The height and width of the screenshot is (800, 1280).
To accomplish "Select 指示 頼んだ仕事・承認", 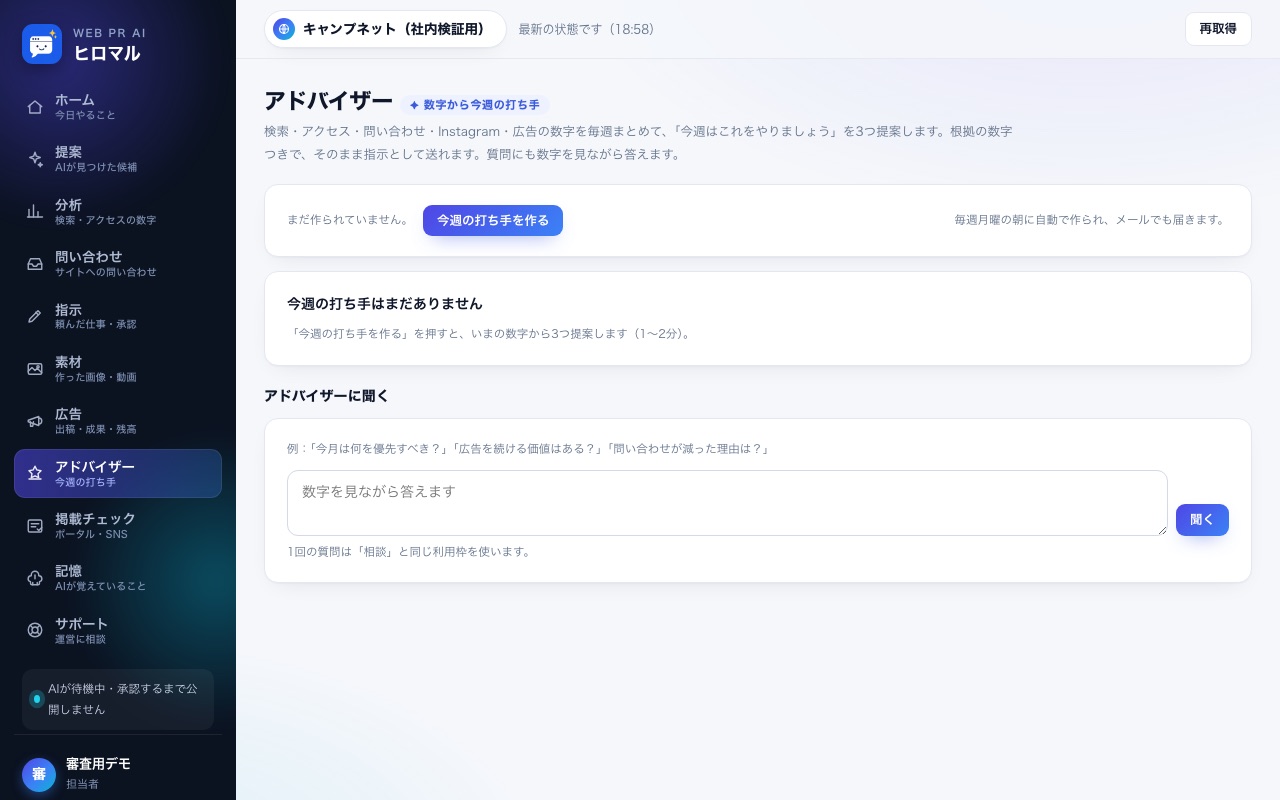I will click(118, 316).
